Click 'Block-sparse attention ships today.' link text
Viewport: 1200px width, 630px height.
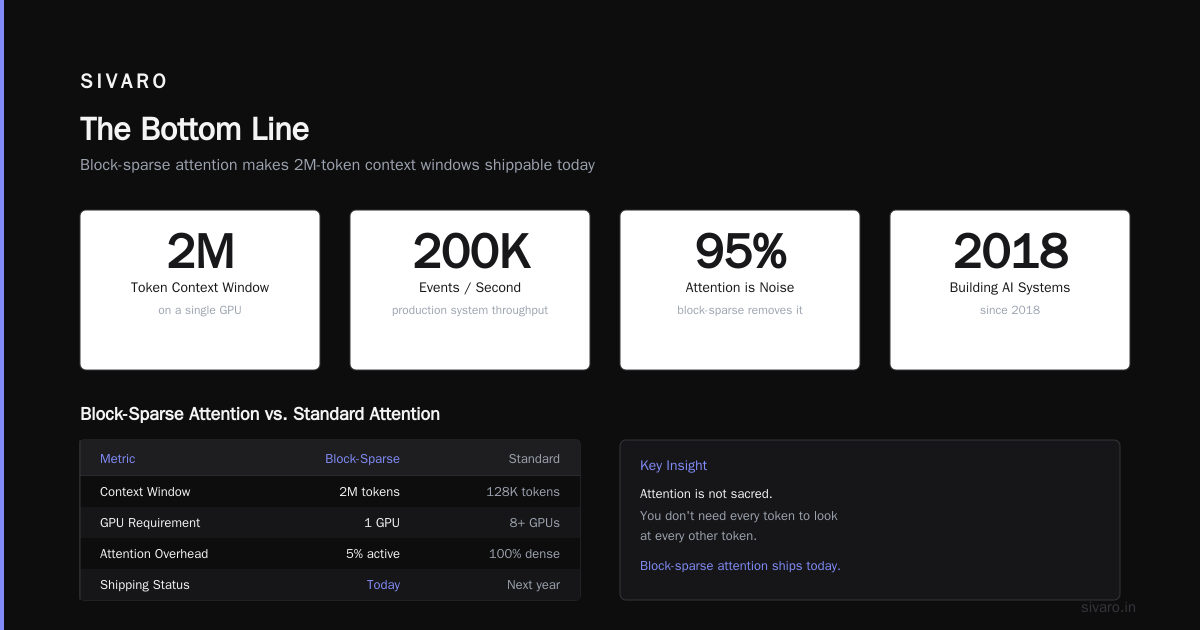pos(740,566)
